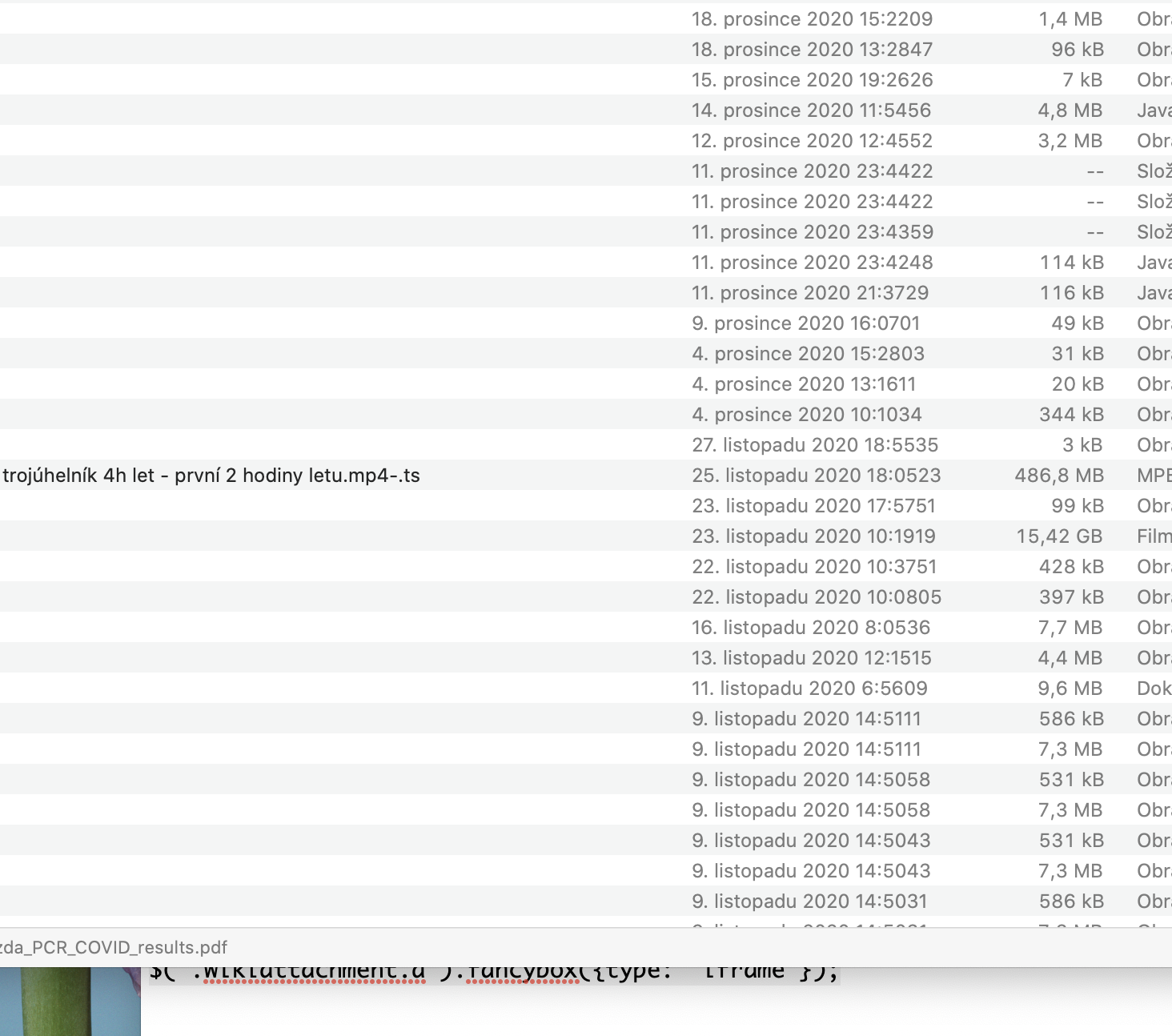
Task: Select the 428 kB size cell
Action: tap(1071, 567)
